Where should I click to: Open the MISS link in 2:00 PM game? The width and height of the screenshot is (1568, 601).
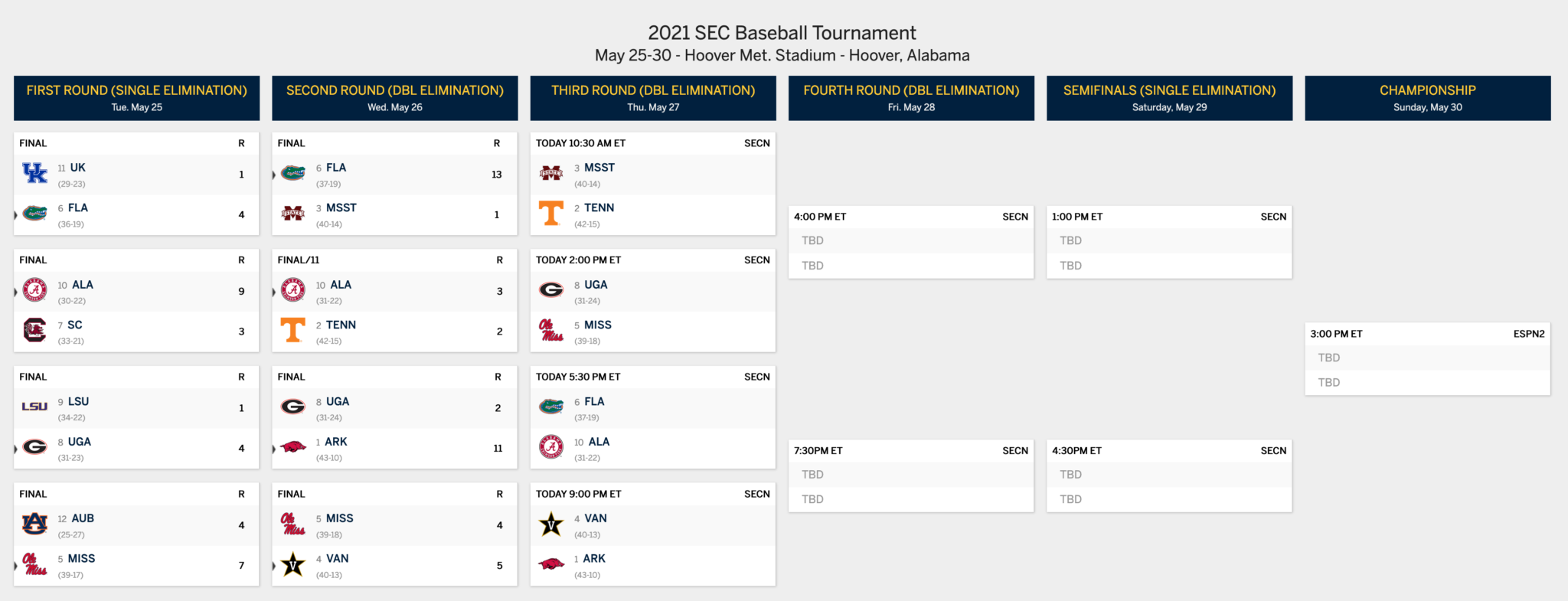pyautogui.click(x=598, y=325)
